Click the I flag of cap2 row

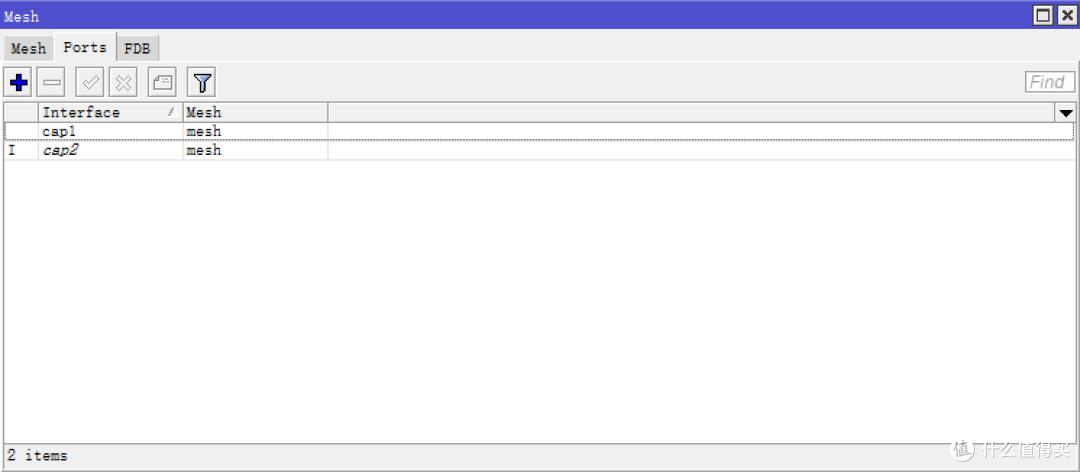click(x=12, y=150)
